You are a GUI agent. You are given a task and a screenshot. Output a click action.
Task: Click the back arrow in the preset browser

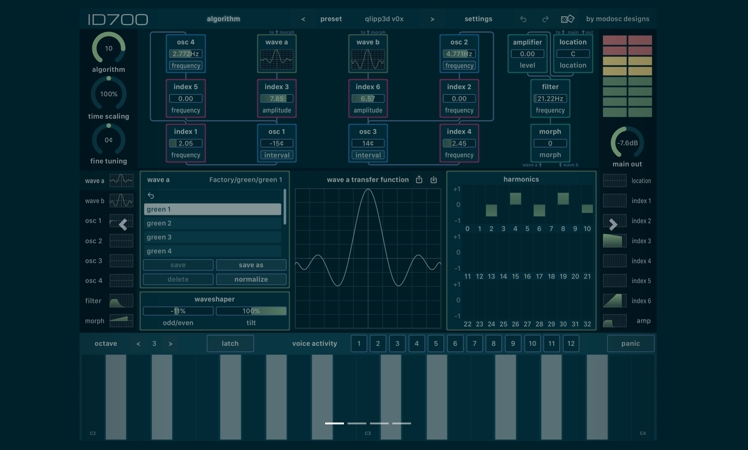[151, 196]
